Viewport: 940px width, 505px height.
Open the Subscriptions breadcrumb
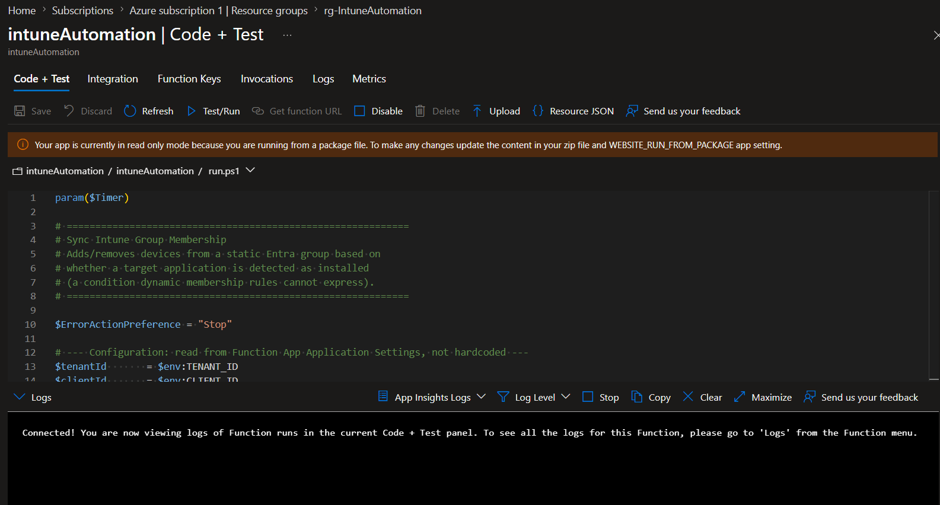pyautogui.click(x=82, y=10)
